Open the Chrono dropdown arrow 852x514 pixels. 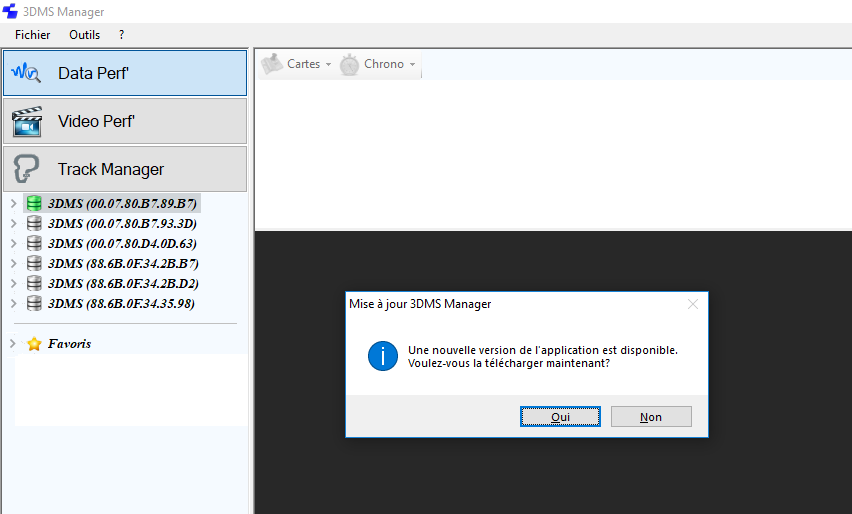click(412, 65)
